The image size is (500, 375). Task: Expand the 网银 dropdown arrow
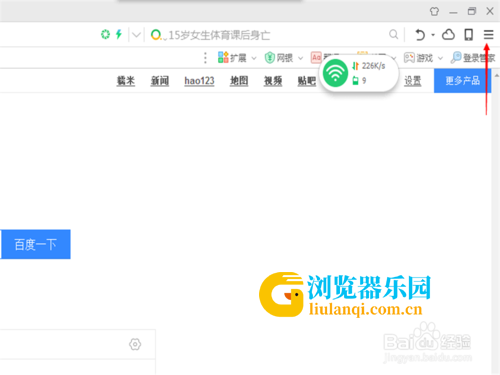tap(300, 58)
